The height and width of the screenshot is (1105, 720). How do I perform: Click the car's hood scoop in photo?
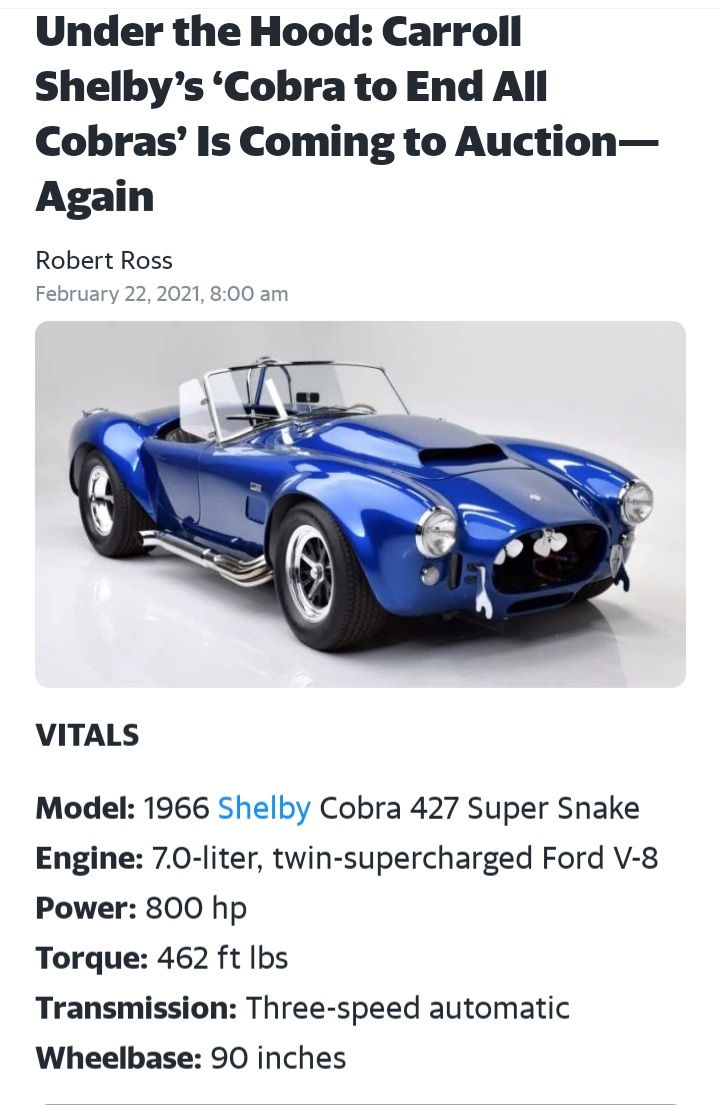click(462, 453)
